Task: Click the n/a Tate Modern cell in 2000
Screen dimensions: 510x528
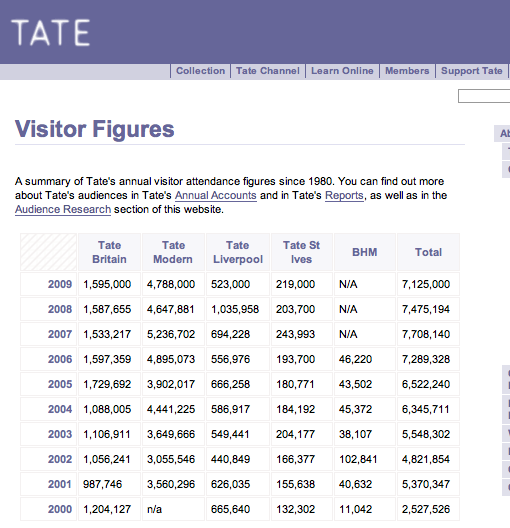Action: [173, 509]
